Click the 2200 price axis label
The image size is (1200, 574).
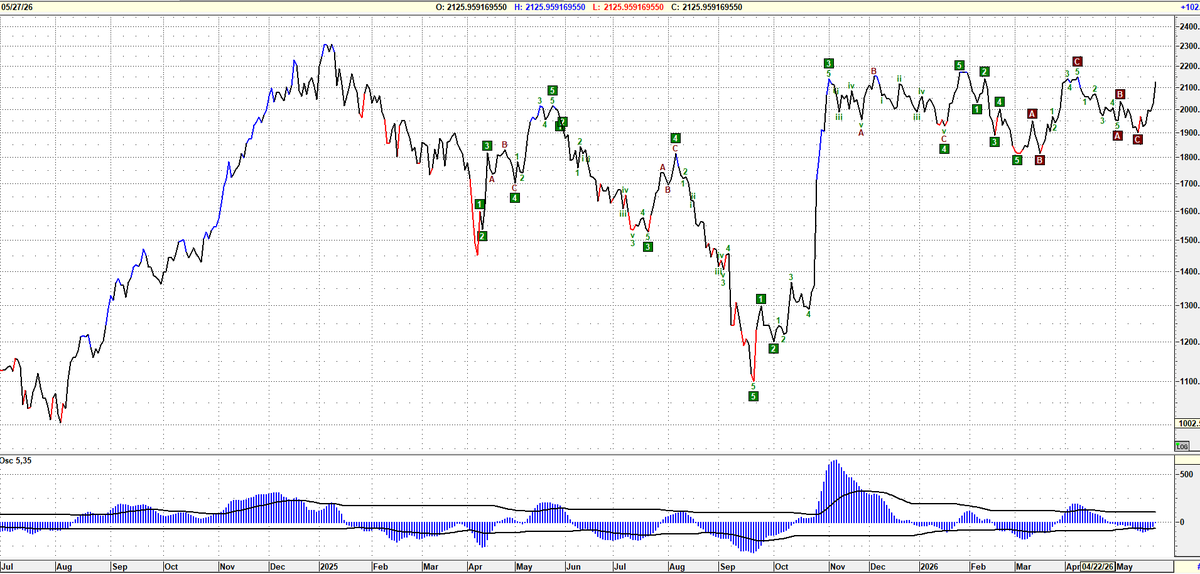point(1188,66)
